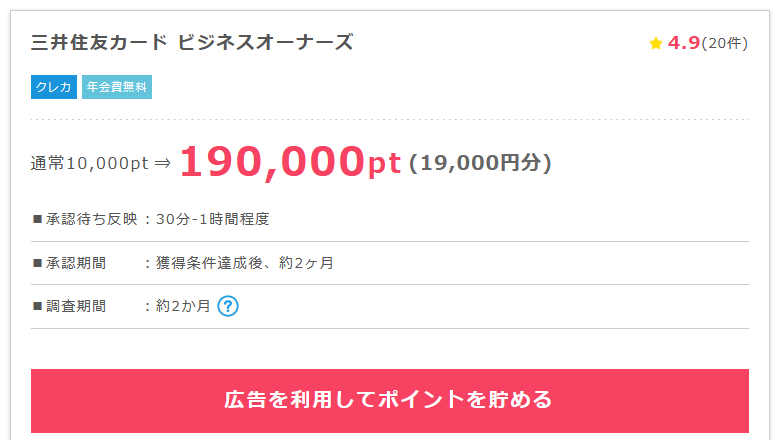777x440 pixels.
Task: Click the 約2か月 investigation period value
Action: (x=183, y=306)
